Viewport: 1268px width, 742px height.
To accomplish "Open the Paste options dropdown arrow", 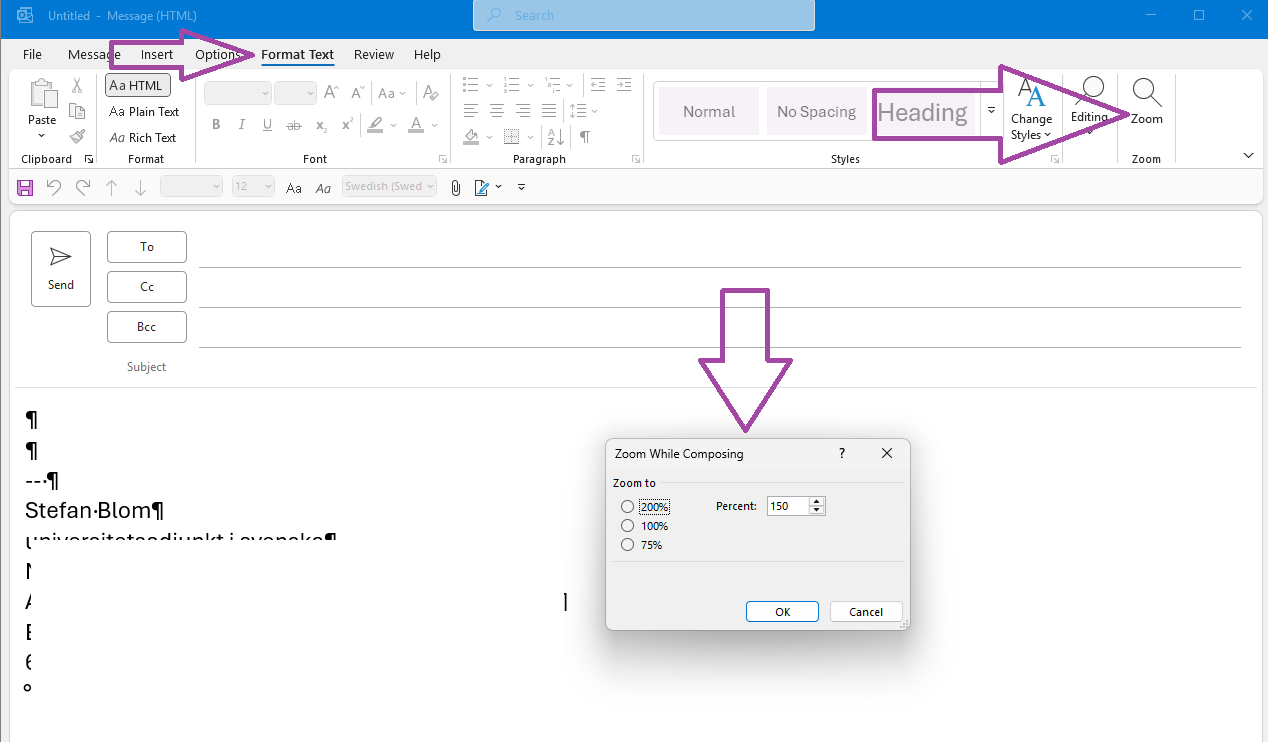I will coord(42,135).
